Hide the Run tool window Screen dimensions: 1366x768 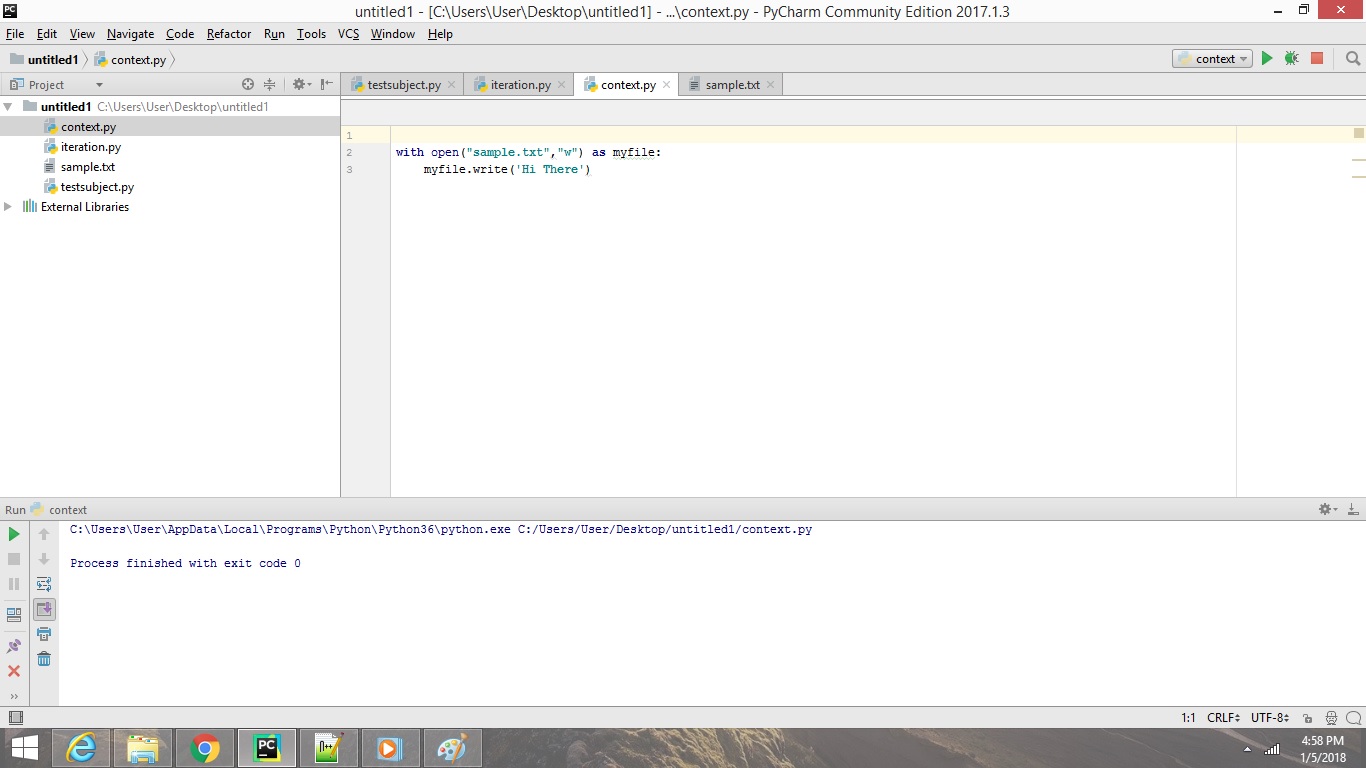[x=1353, y=509]
